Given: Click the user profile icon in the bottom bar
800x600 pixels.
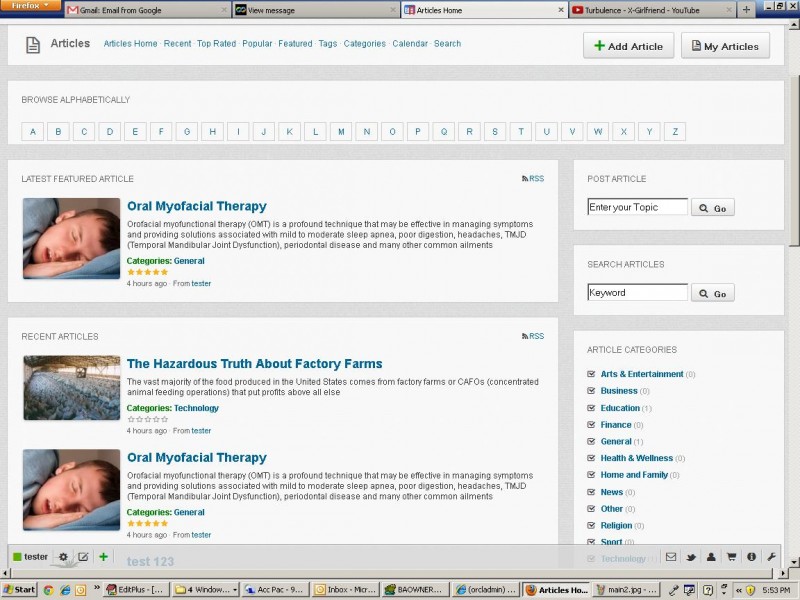Looking at the screenshot, I should 711,557.
